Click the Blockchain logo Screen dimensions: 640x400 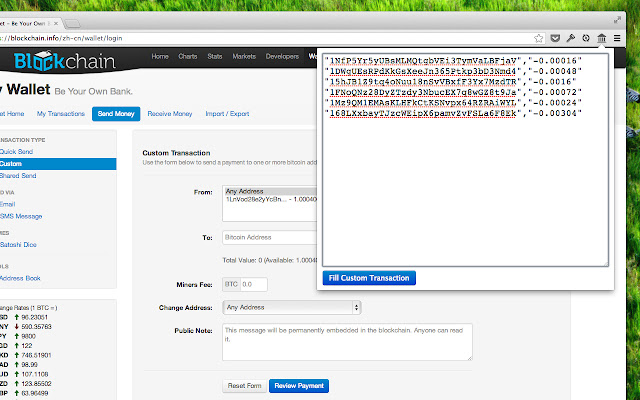pos(64,61)
